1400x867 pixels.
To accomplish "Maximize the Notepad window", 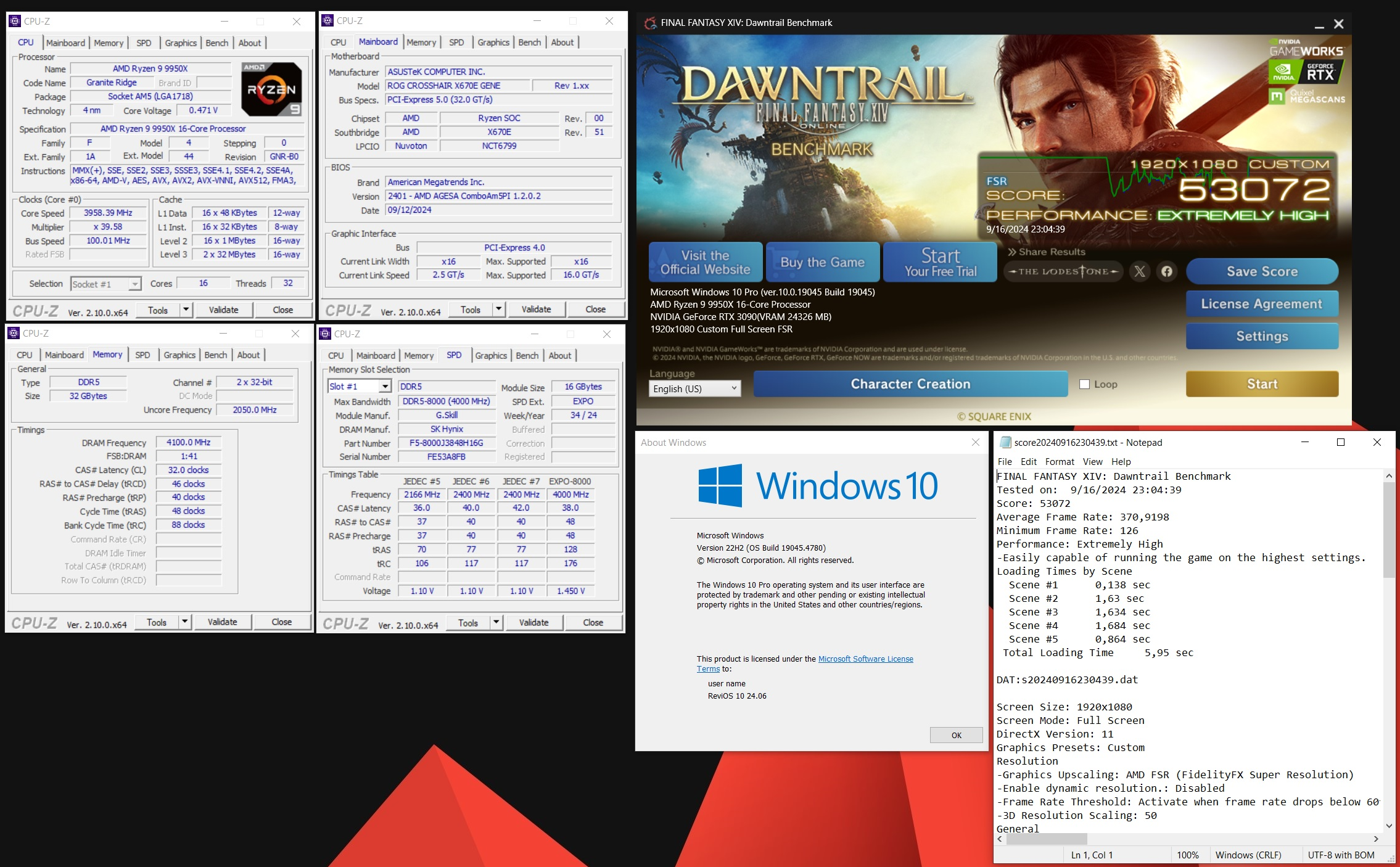I will coord(1340,442).
